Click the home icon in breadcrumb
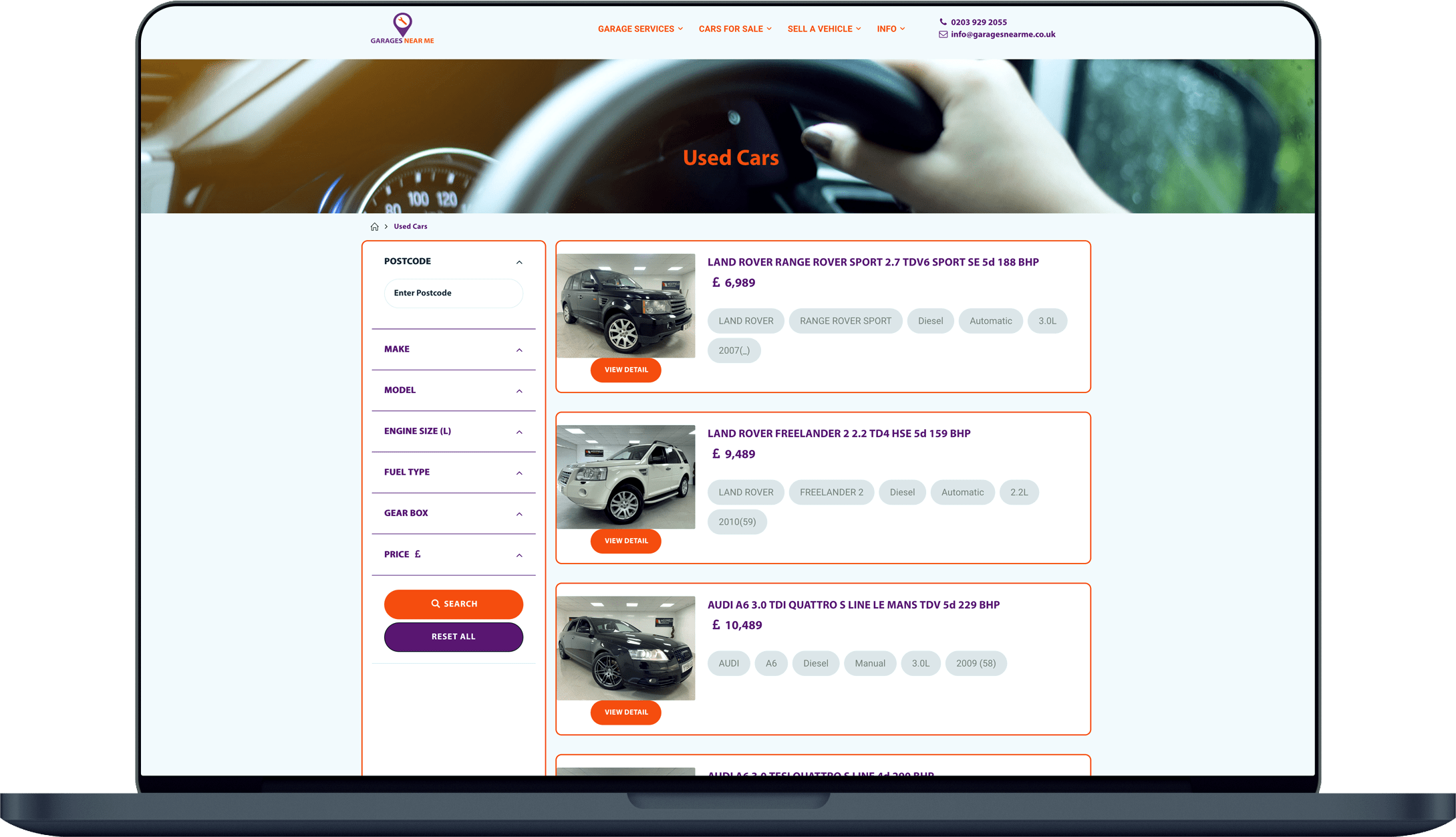Screen dimensions: 1456x837 pos(375,227)
